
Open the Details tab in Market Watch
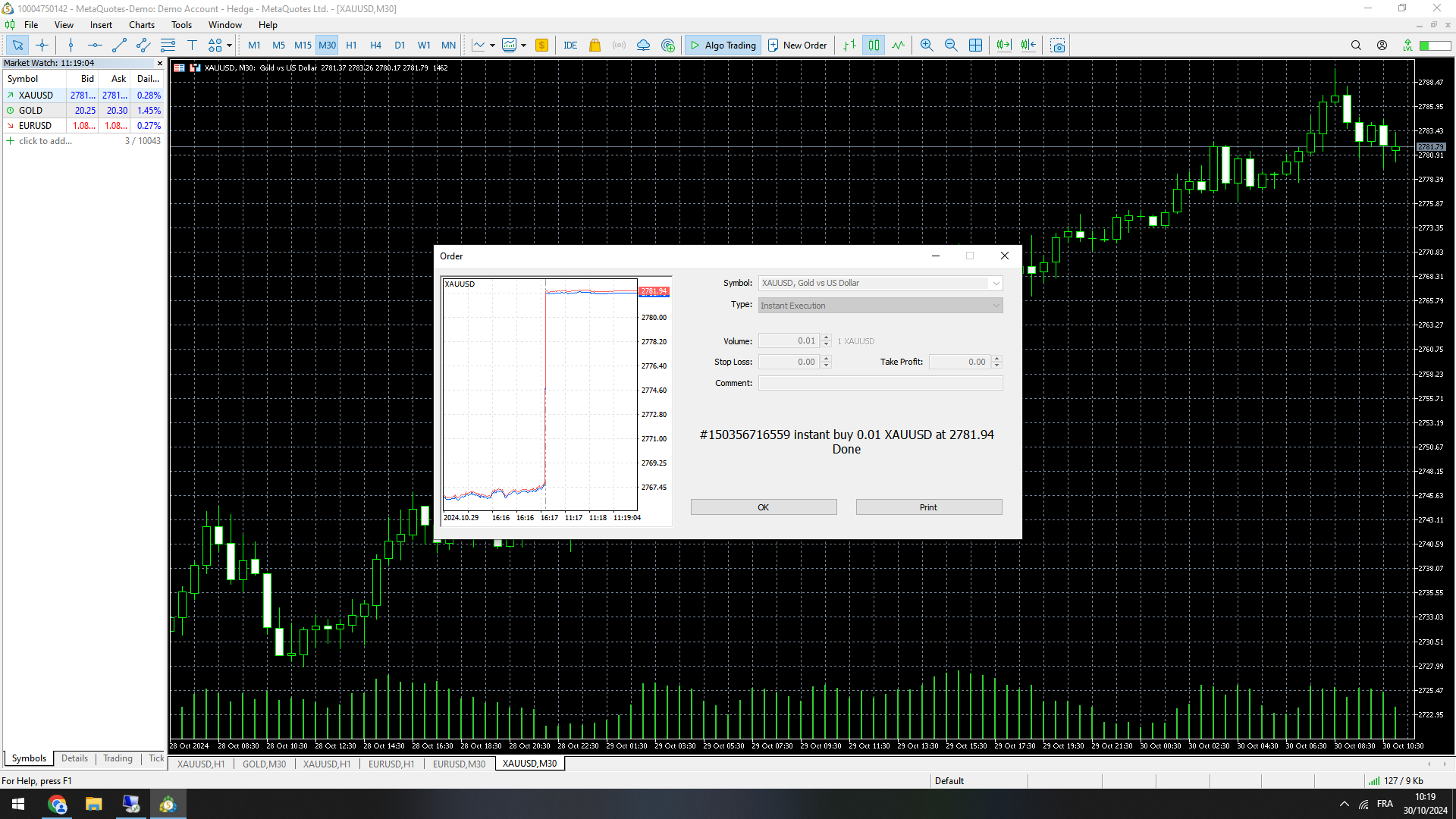click(74, 758)
